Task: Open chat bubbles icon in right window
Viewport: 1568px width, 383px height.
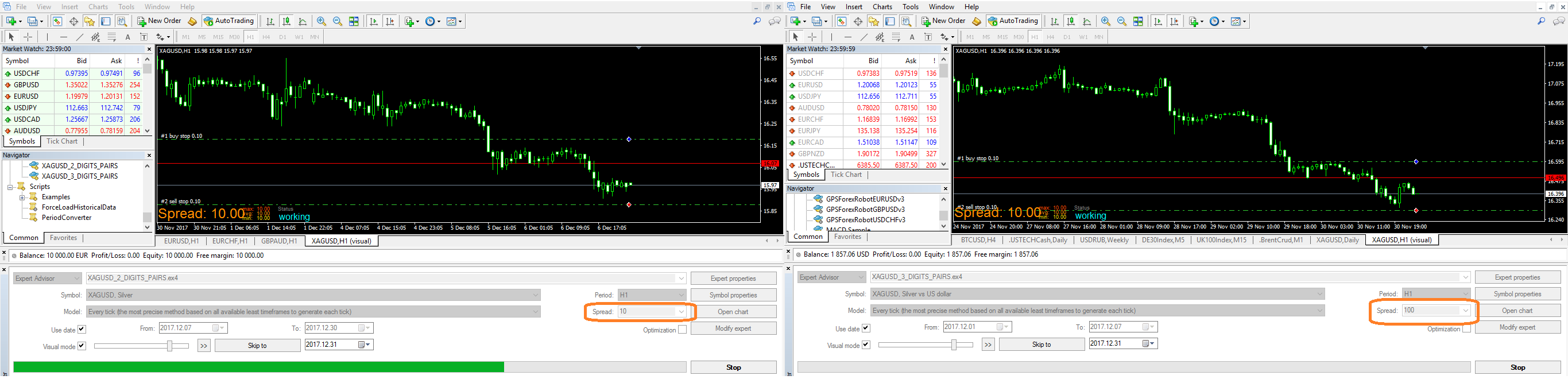Action: pyautogui.click(x=1559, y=21)
